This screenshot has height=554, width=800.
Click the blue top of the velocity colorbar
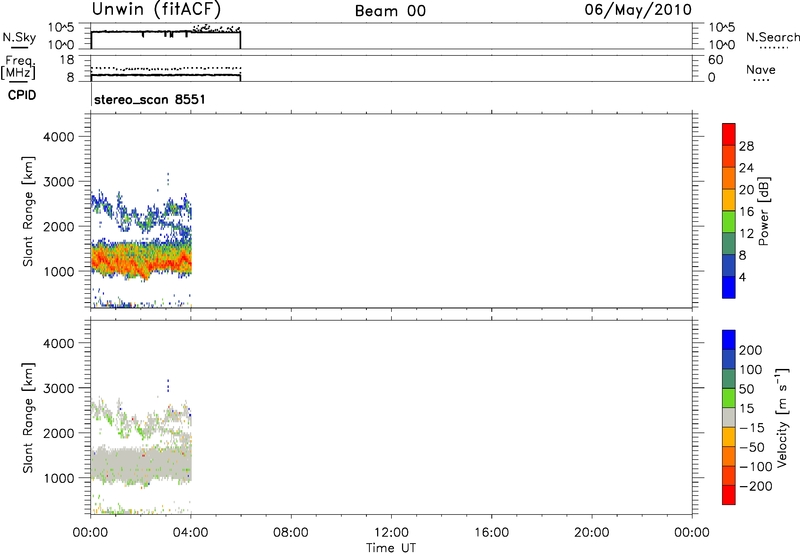[x=729, y=340]
